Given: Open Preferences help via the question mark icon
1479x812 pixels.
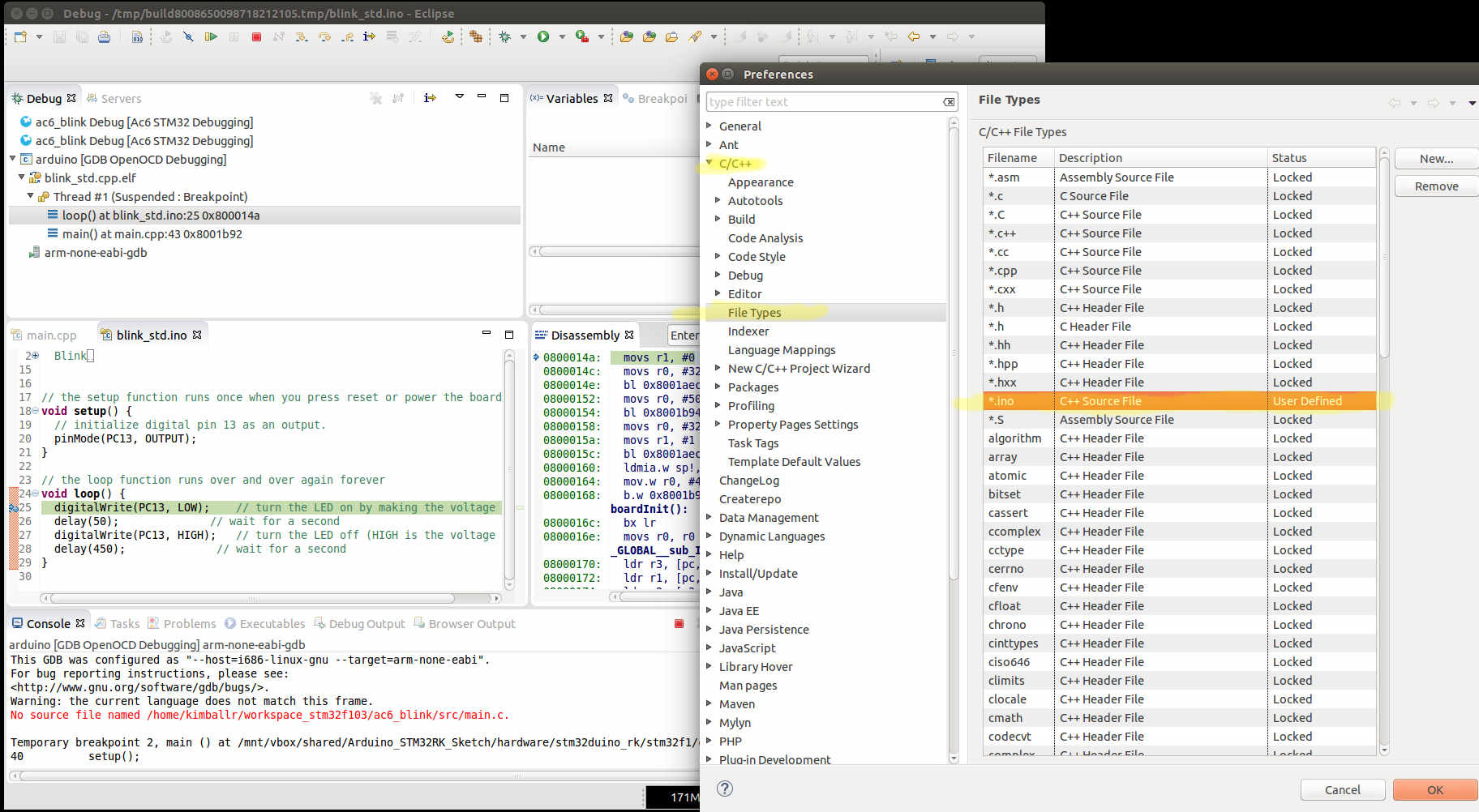Looking at the screenshot, I should pyautogui.click(x=725, y=788).
